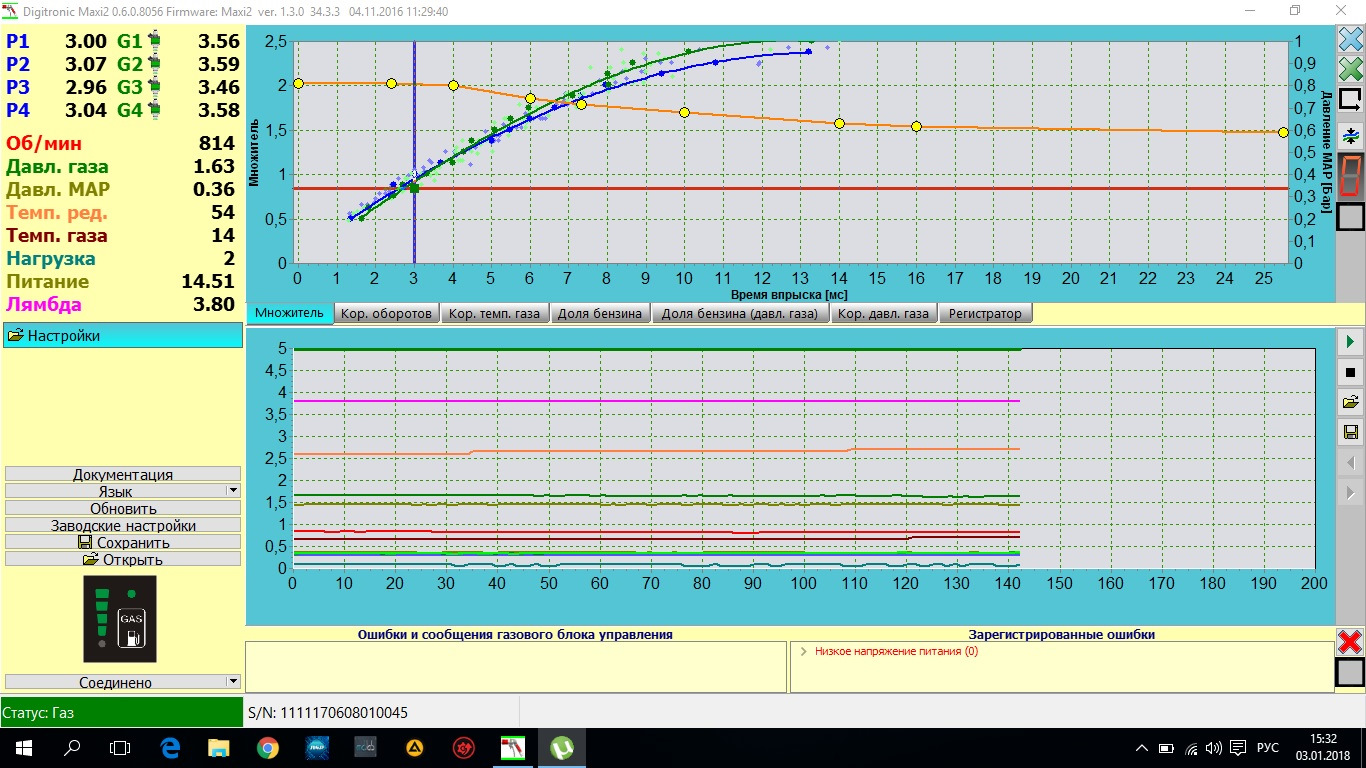Viewport: 1366px width, 768px height.
Task: Open a saved recording via the folder icon
Action: coord(1350,402)
